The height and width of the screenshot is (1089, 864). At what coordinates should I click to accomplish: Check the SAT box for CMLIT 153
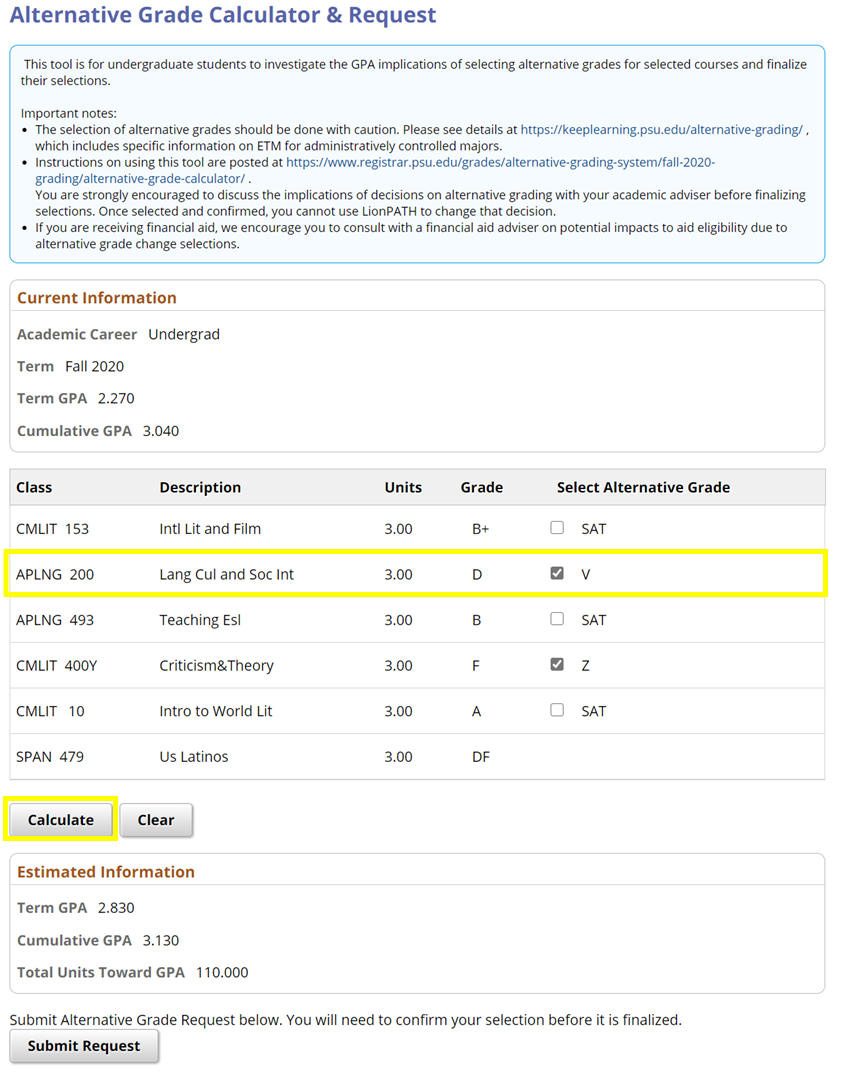[x=557, y=528]
